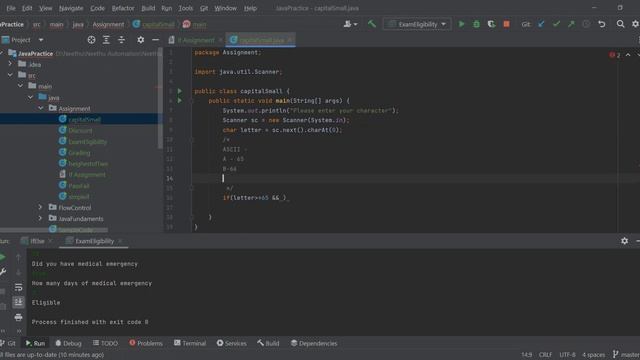Run with coverage icon in toolbar
The height and width of the screenshot is (360, 640).
(491, 24)
